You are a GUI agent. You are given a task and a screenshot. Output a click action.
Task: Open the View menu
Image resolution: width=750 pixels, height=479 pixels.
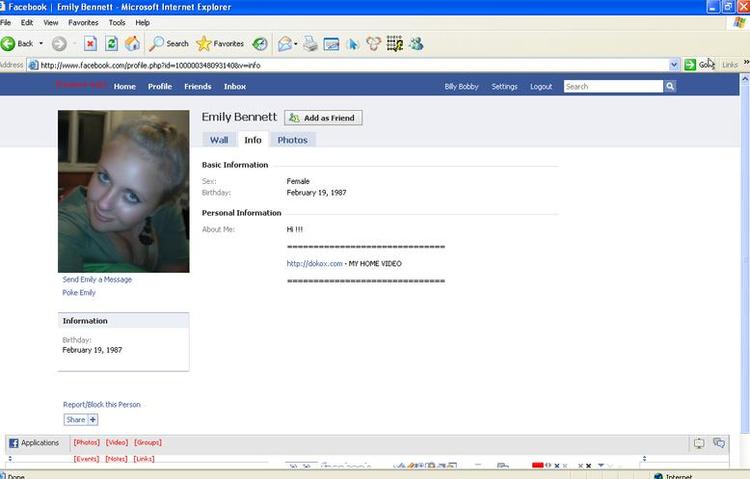coord(51,22)
